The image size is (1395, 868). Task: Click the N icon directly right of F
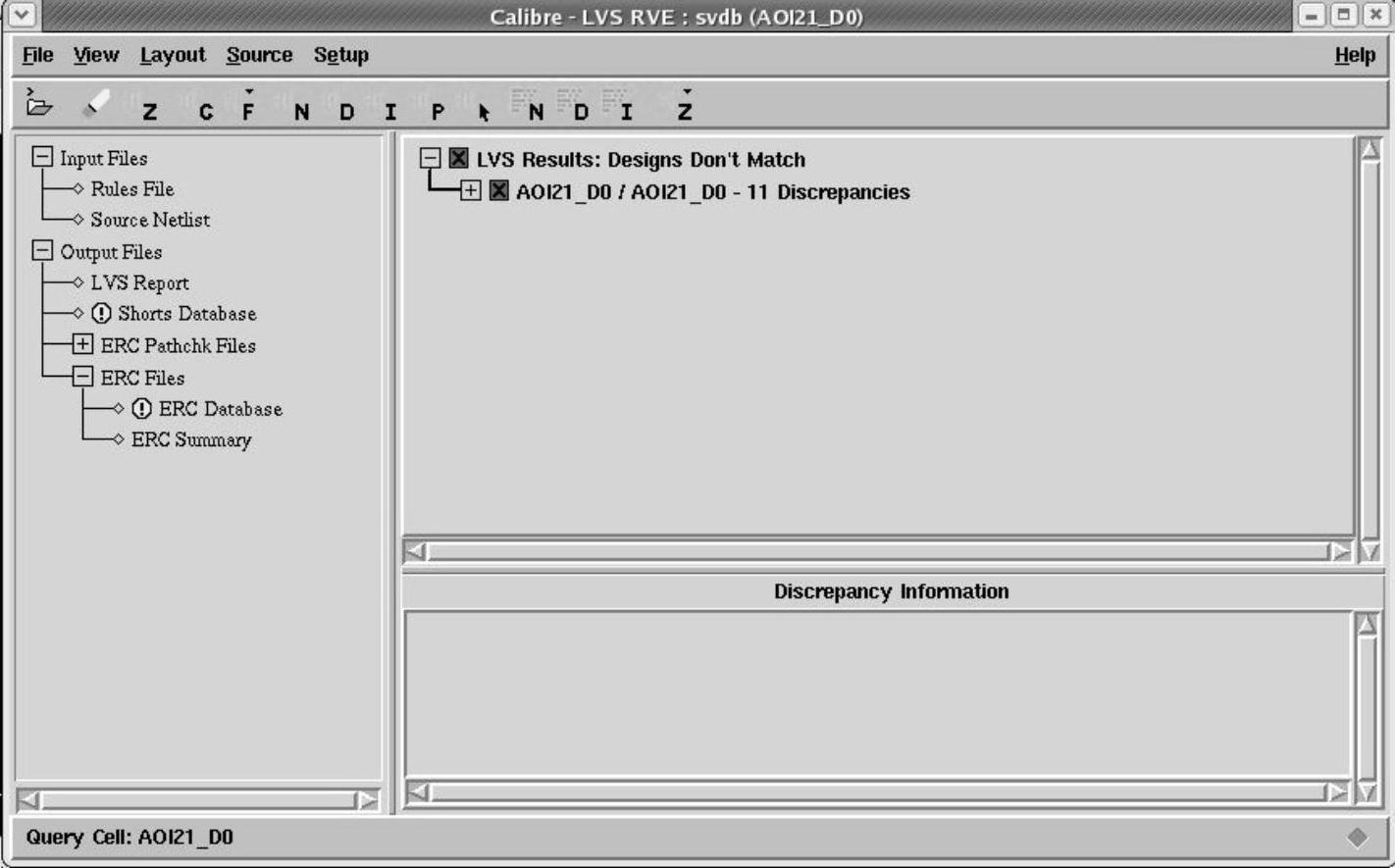pos(301,112)
